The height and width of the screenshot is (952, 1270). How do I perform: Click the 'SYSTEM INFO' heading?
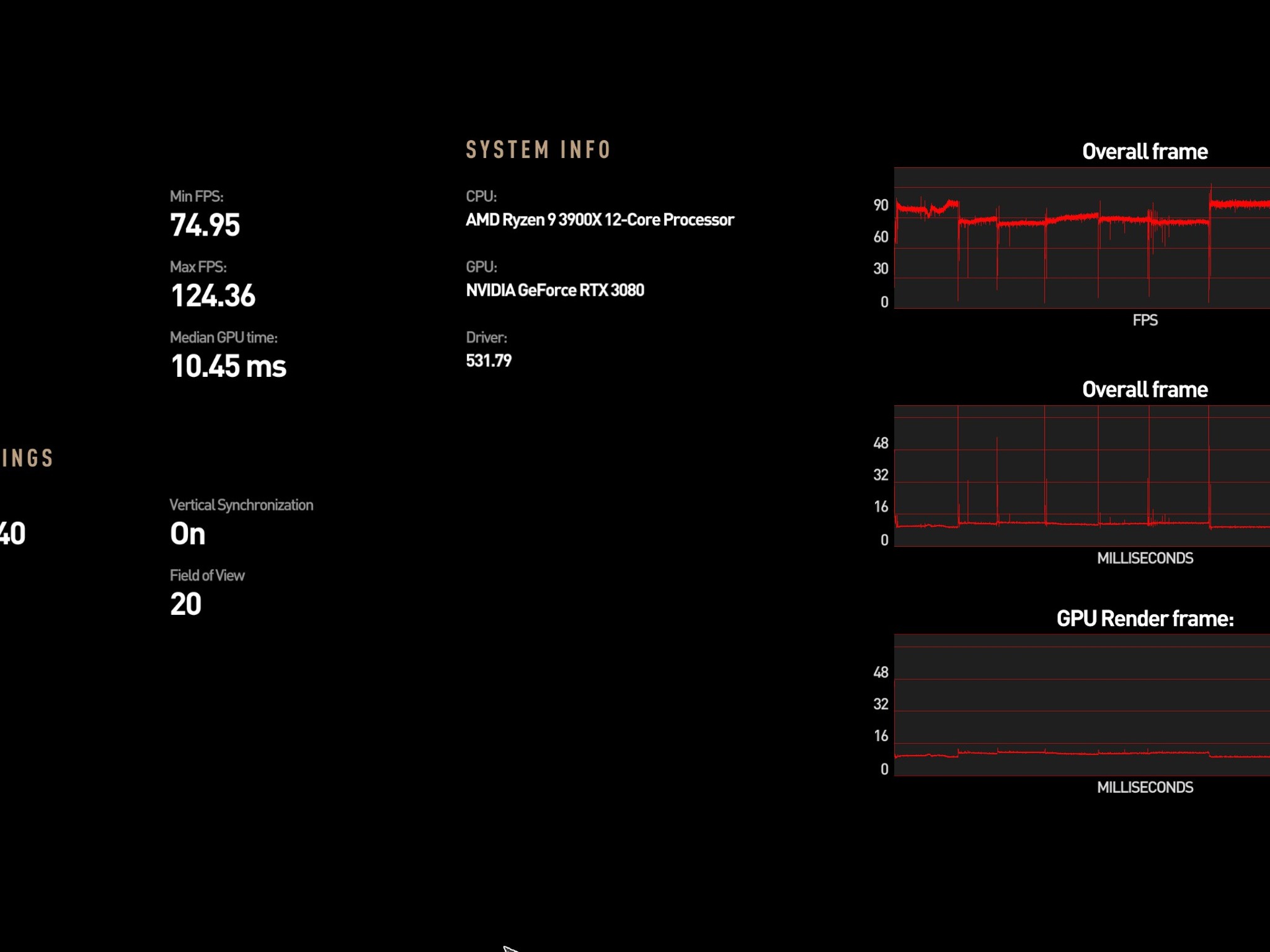[x=538, y=150]
